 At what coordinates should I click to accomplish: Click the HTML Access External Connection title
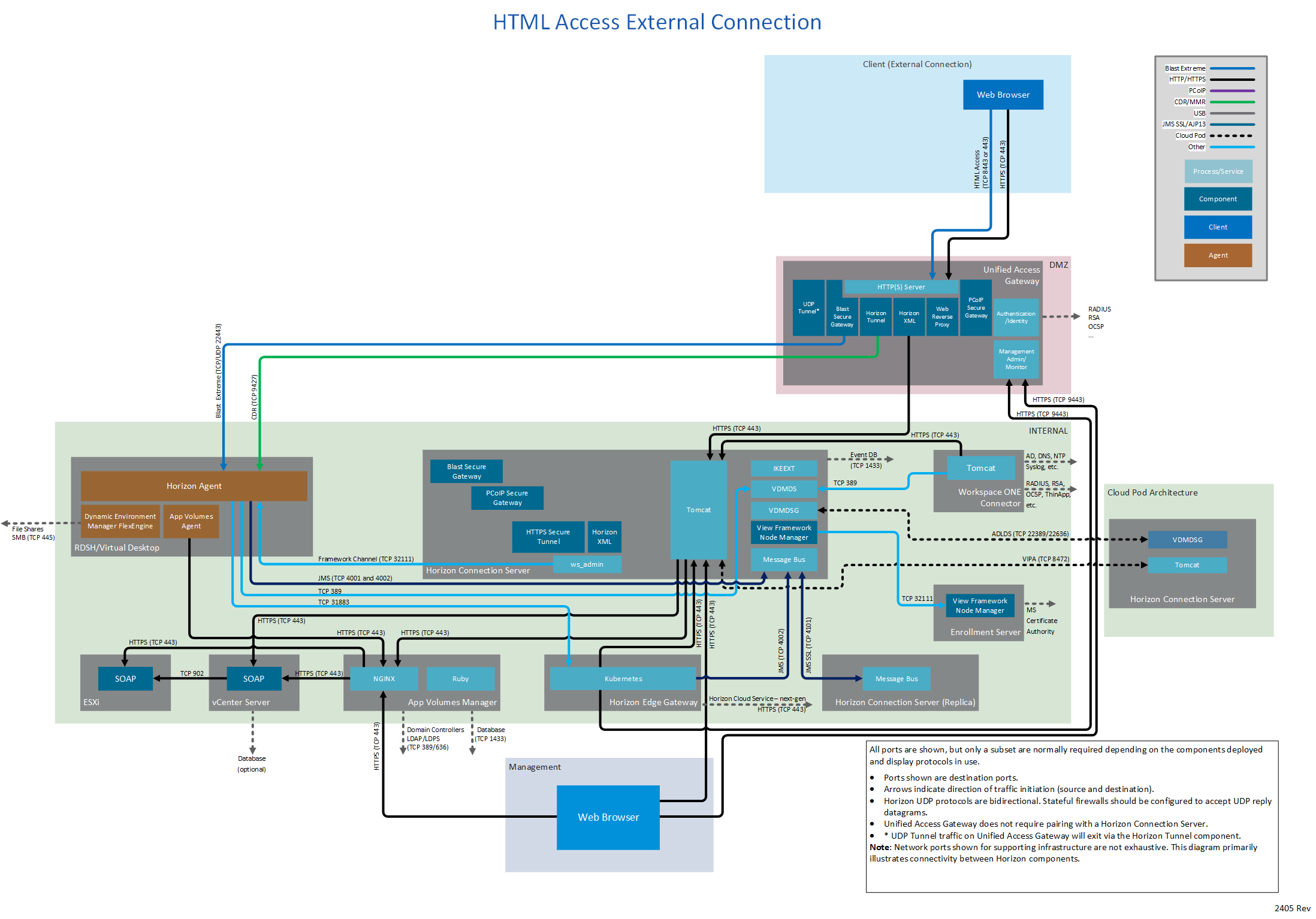[x=657, y=22]
